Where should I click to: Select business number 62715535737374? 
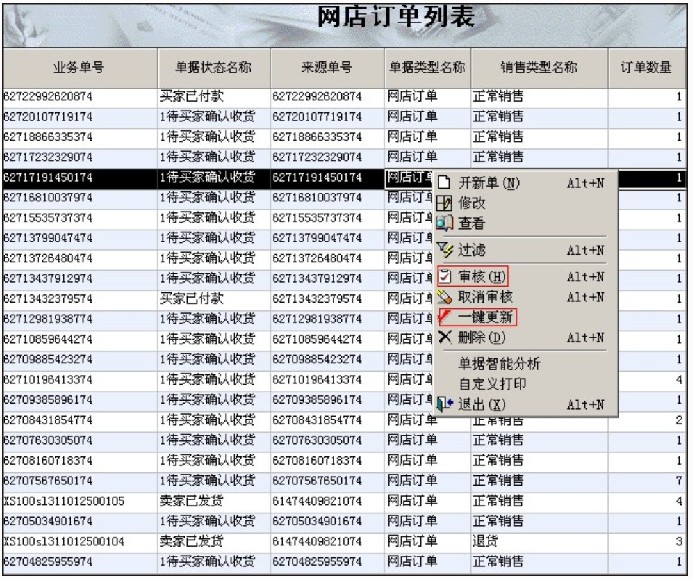pyautogui.click(x=48, y=218)
